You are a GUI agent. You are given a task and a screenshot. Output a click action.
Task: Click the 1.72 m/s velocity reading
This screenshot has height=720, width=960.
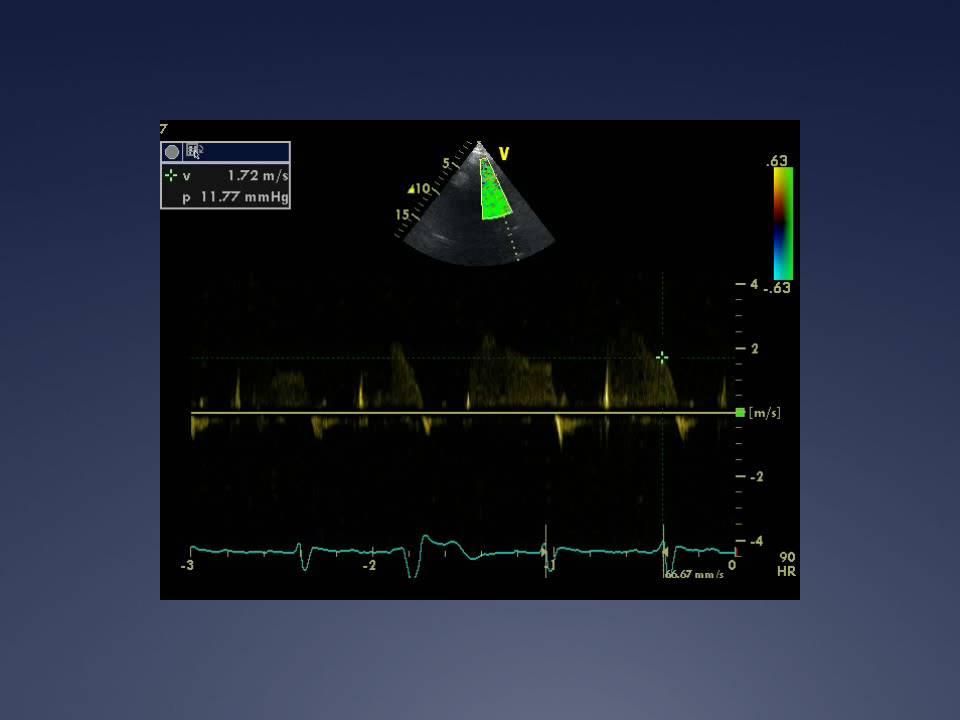pyautogui.click(x=257, y=176)
